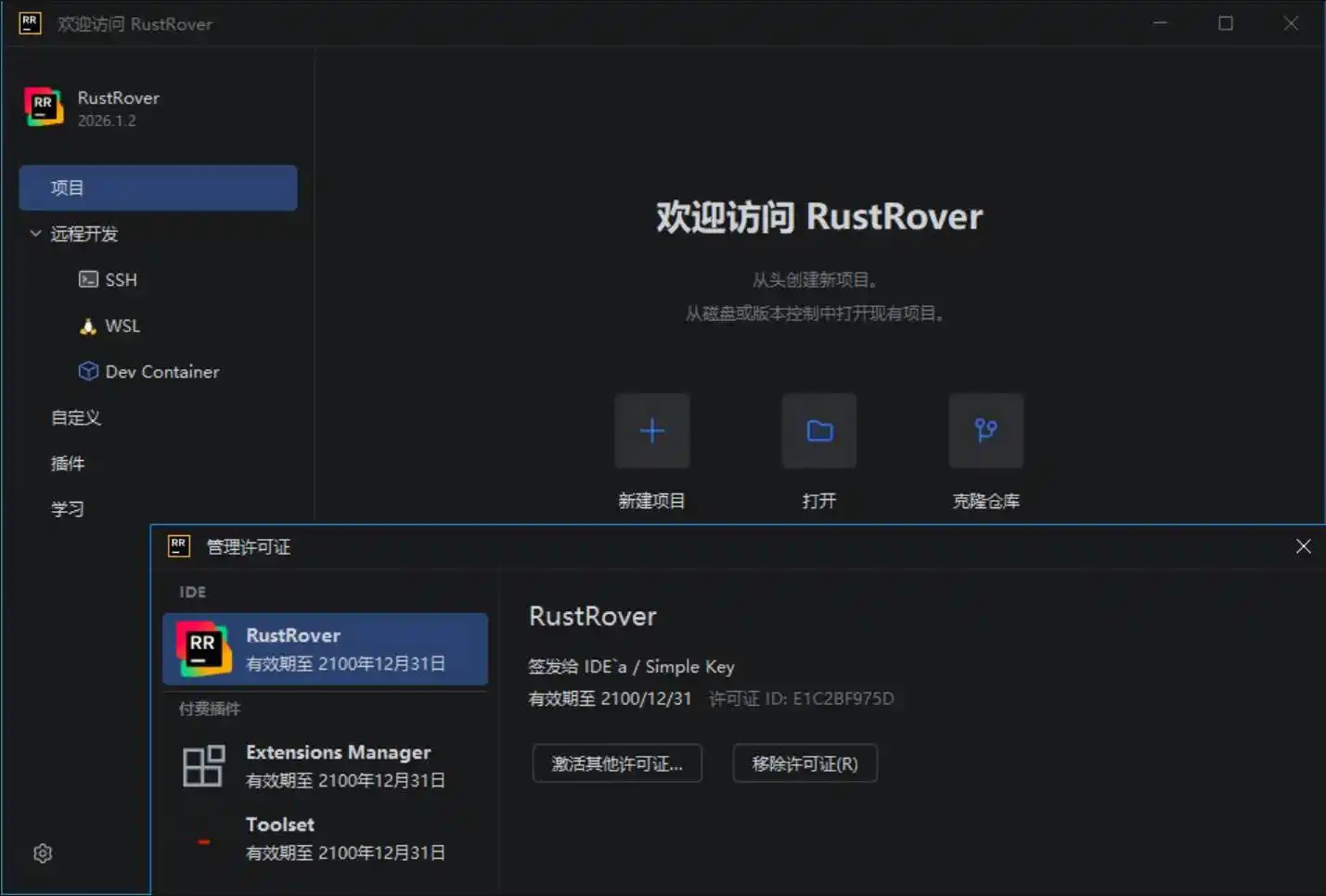Open settings via the gear icon

(x=43, y=853)
